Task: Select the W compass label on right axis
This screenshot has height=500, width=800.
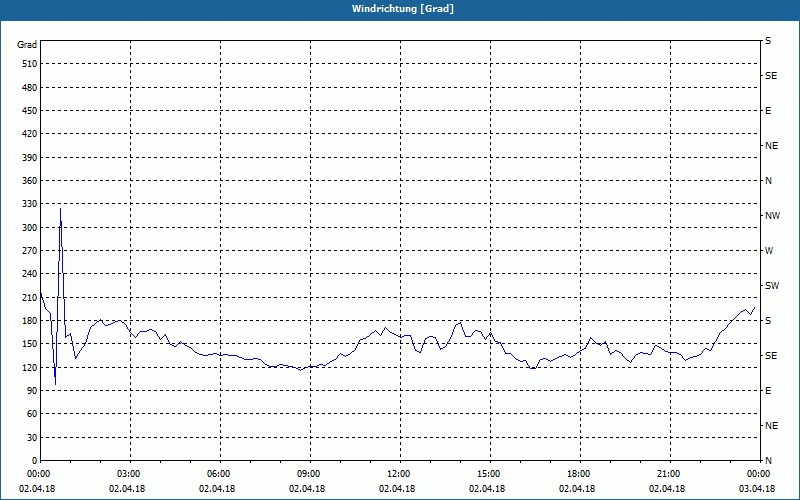Action: 769,251
